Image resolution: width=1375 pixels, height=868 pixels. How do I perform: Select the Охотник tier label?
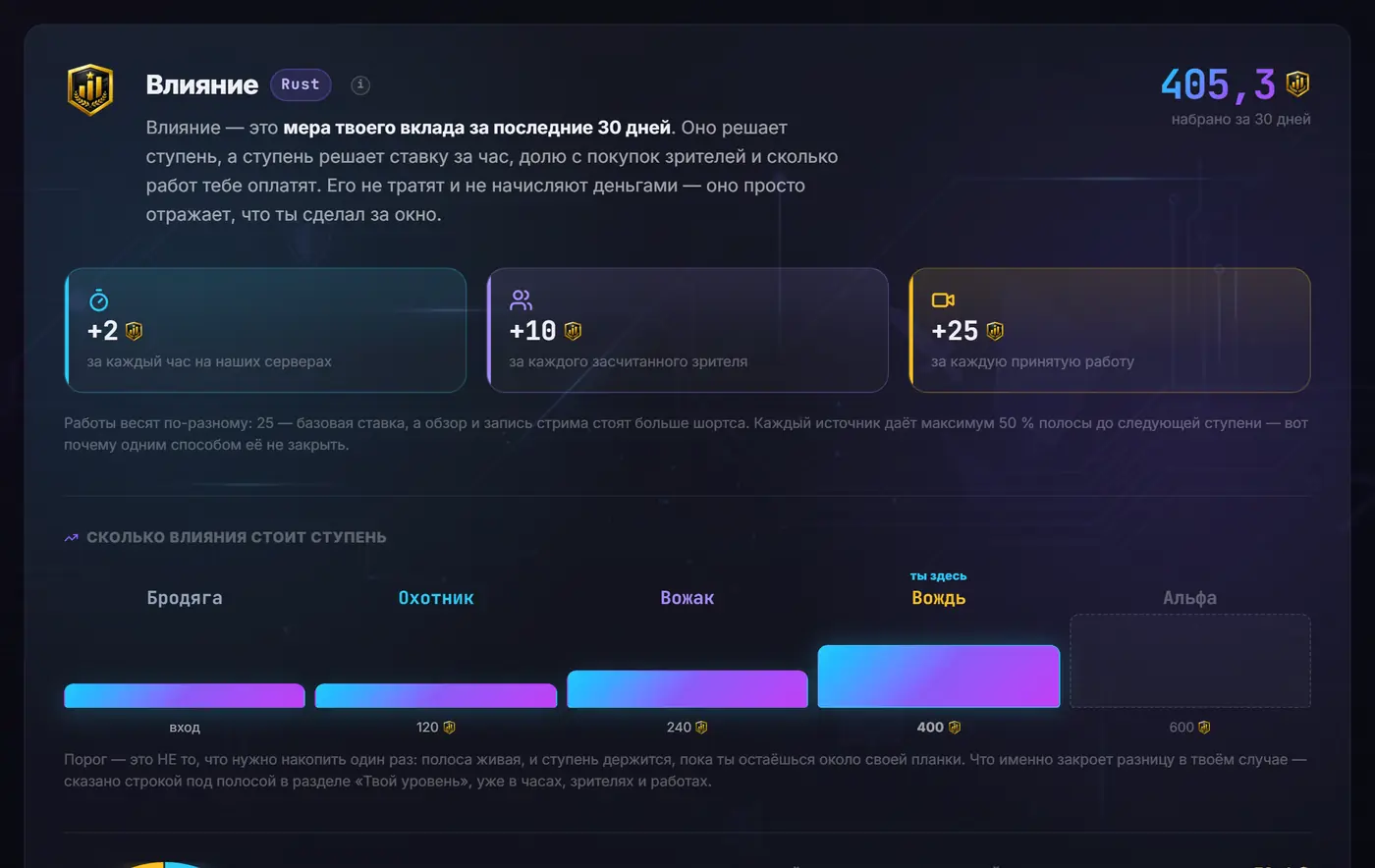[x=436, y=598]
